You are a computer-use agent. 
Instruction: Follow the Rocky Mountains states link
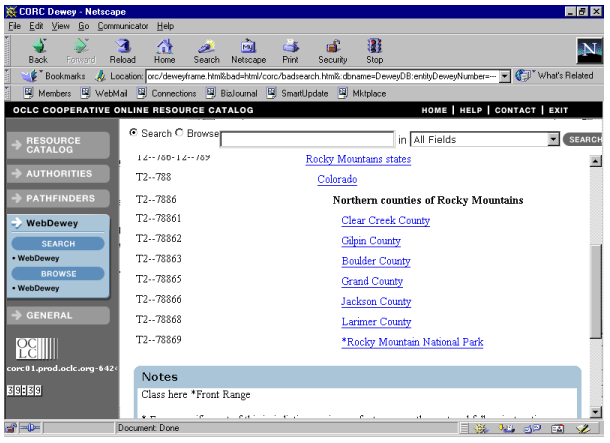(358, 159)
